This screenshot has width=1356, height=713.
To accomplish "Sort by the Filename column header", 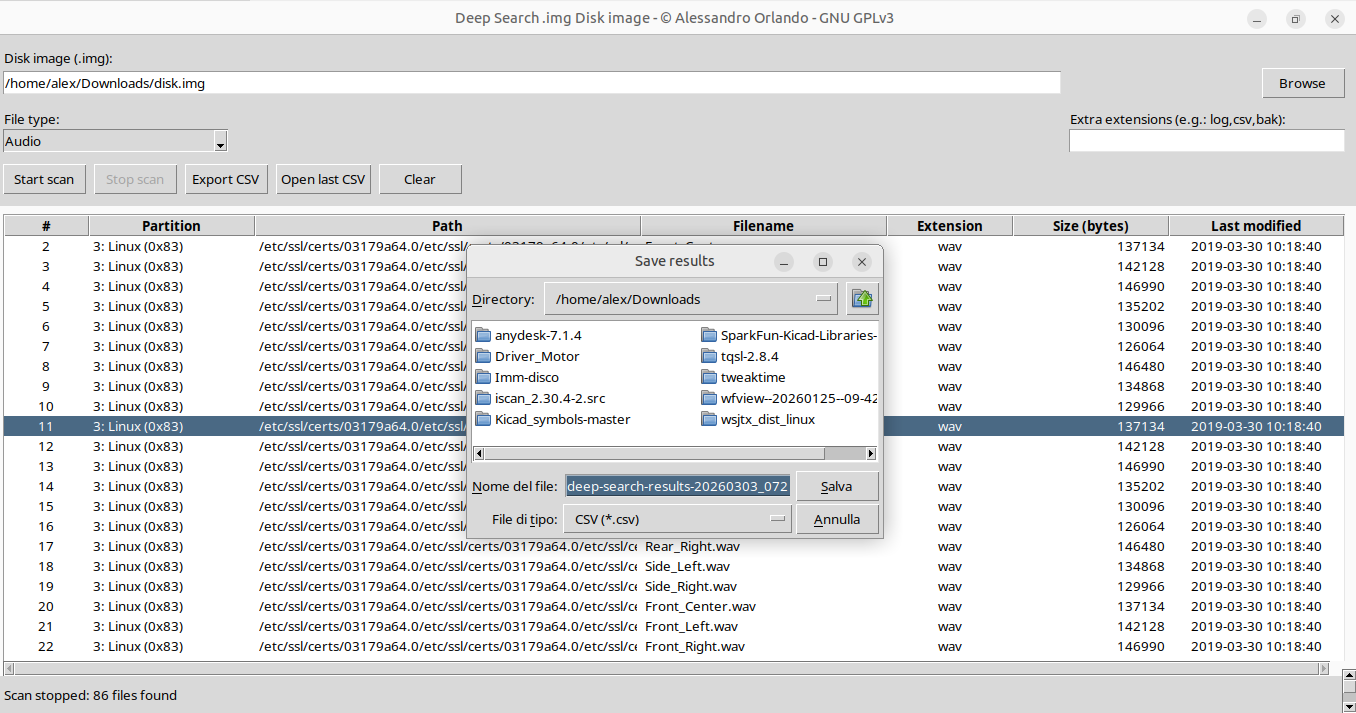I will (763, 226).
